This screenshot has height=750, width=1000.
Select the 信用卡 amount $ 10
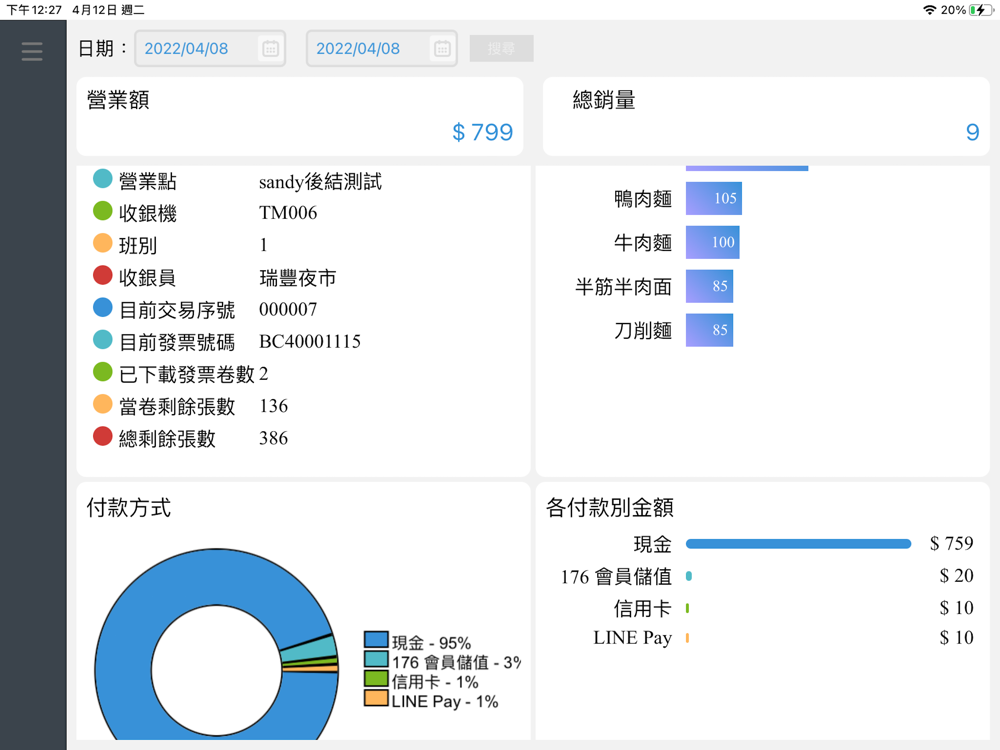957,608
